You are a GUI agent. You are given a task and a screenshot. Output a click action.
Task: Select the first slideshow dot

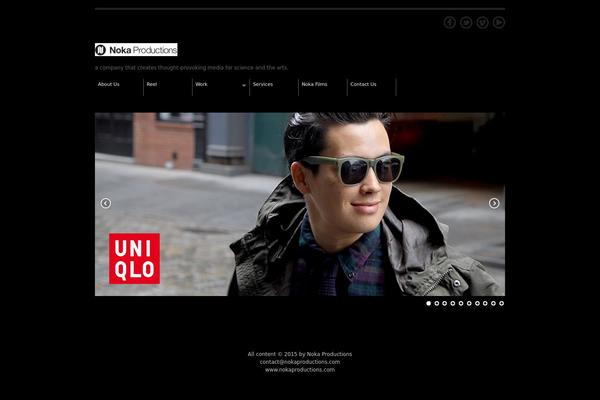[x=429, y=303]
